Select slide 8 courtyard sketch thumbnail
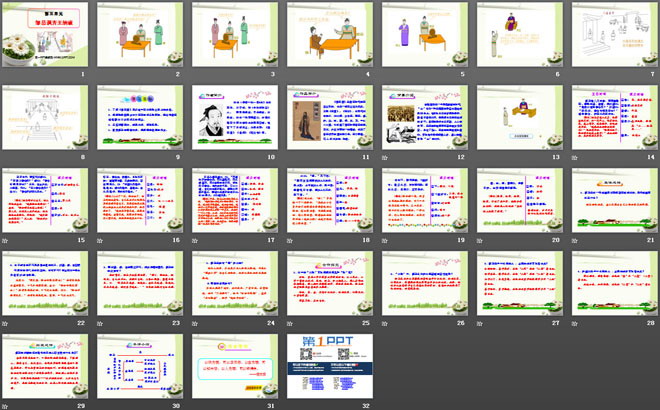Screen dimensions: 660x410 45,117
